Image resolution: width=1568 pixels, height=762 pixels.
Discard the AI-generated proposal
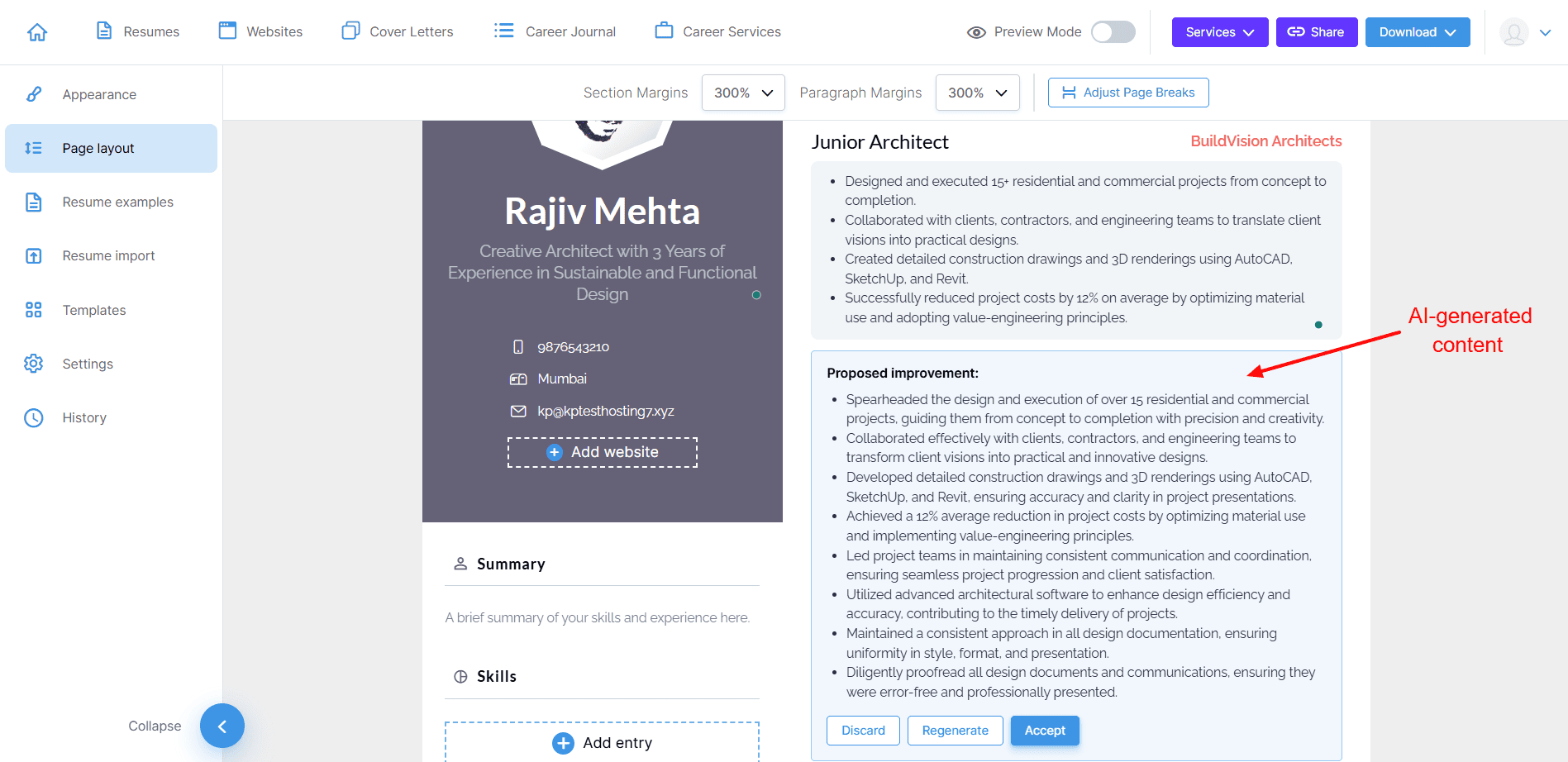[863, 731]
